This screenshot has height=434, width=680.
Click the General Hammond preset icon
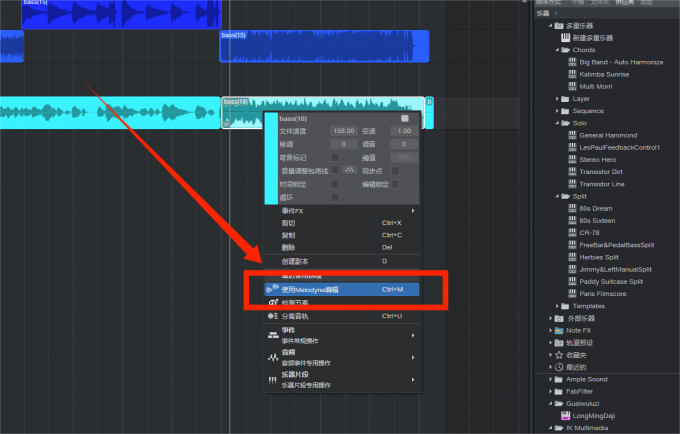point(572,135)
